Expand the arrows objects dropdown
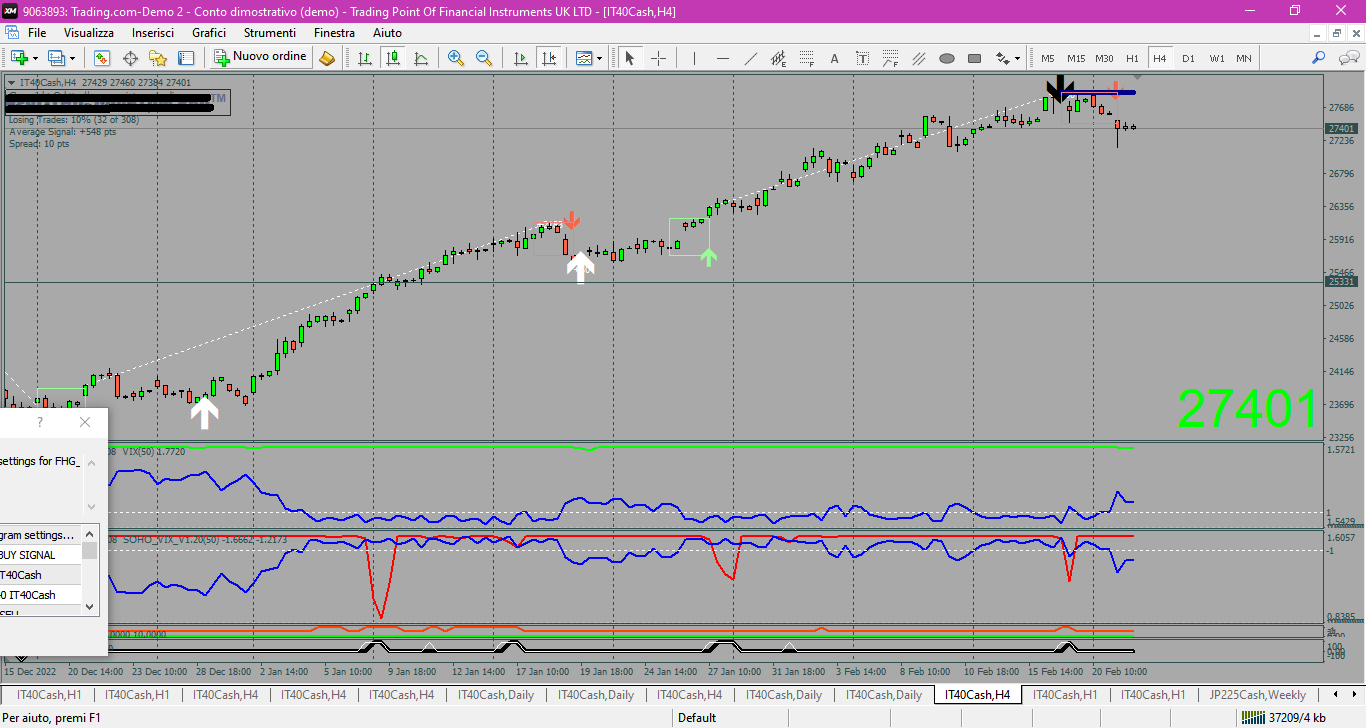1366x728 pixels. [1019, 58]
